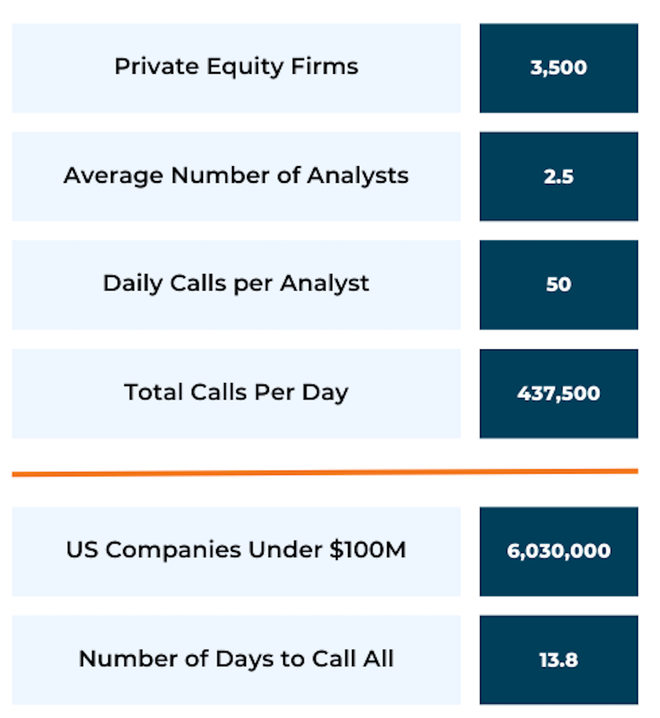Click the word Firms in first row
The width and height of the screenshot is (660, 718).
[x=324, y=66]
